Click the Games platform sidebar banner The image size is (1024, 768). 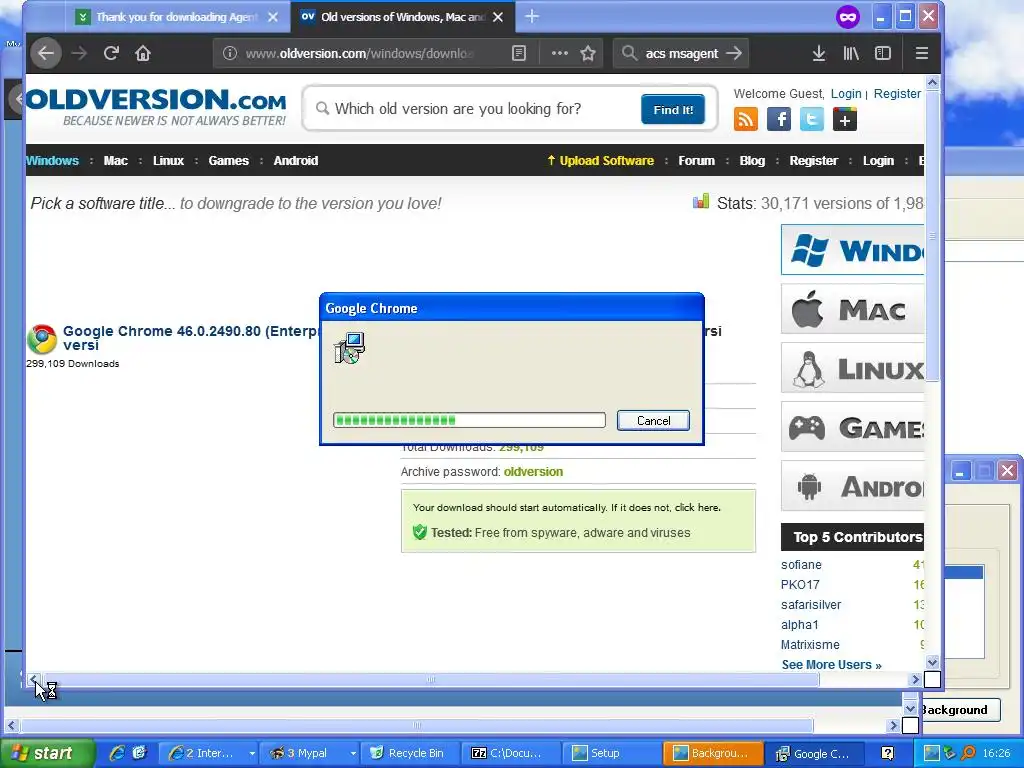[x=852, y=427]
